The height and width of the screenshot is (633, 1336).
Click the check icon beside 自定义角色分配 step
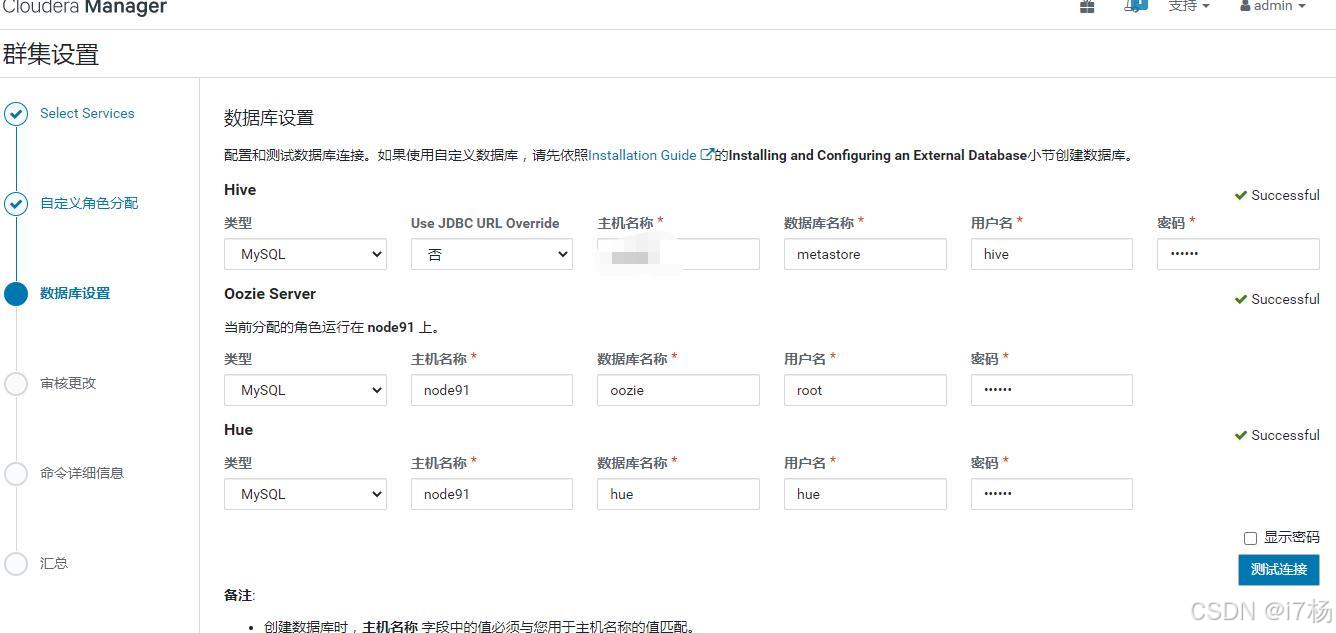[x=16, y=203]
